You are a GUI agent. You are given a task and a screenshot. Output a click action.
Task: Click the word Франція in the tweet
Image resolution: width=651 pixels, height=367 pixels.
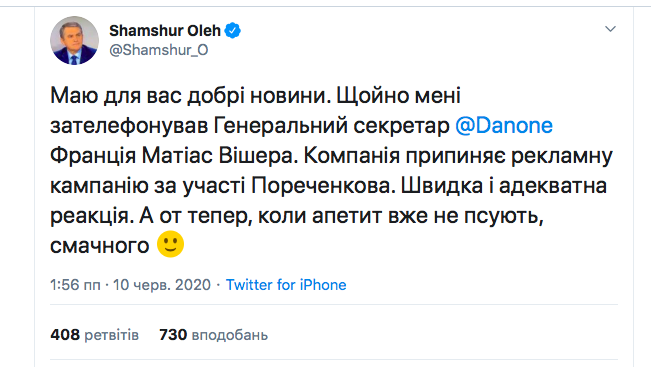(93, 156)
